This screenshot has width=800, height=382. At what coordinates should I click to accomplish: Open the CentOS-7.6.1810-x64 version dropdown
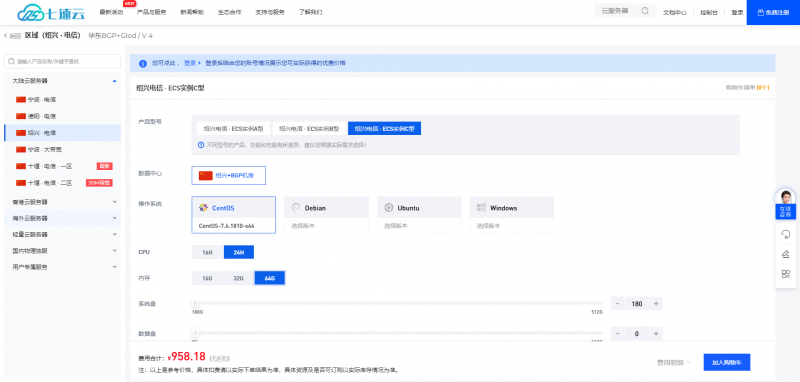pos(234,225)
